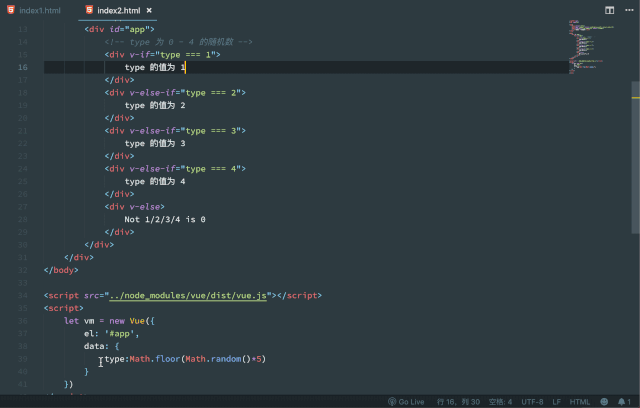
Task: Select the UTF-8 encoding status item
Action: point(532,402)
